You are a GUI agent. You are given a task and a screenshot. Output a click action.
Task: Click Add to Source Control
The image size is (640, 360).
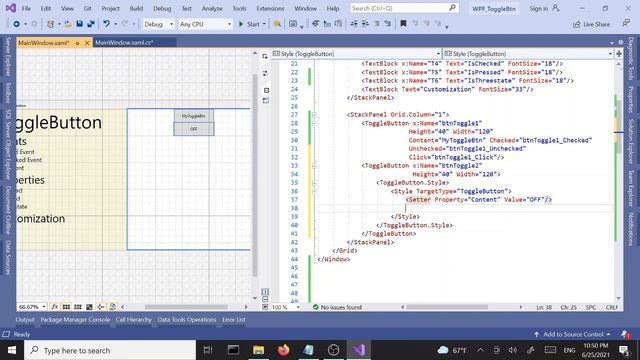(573, 334)
